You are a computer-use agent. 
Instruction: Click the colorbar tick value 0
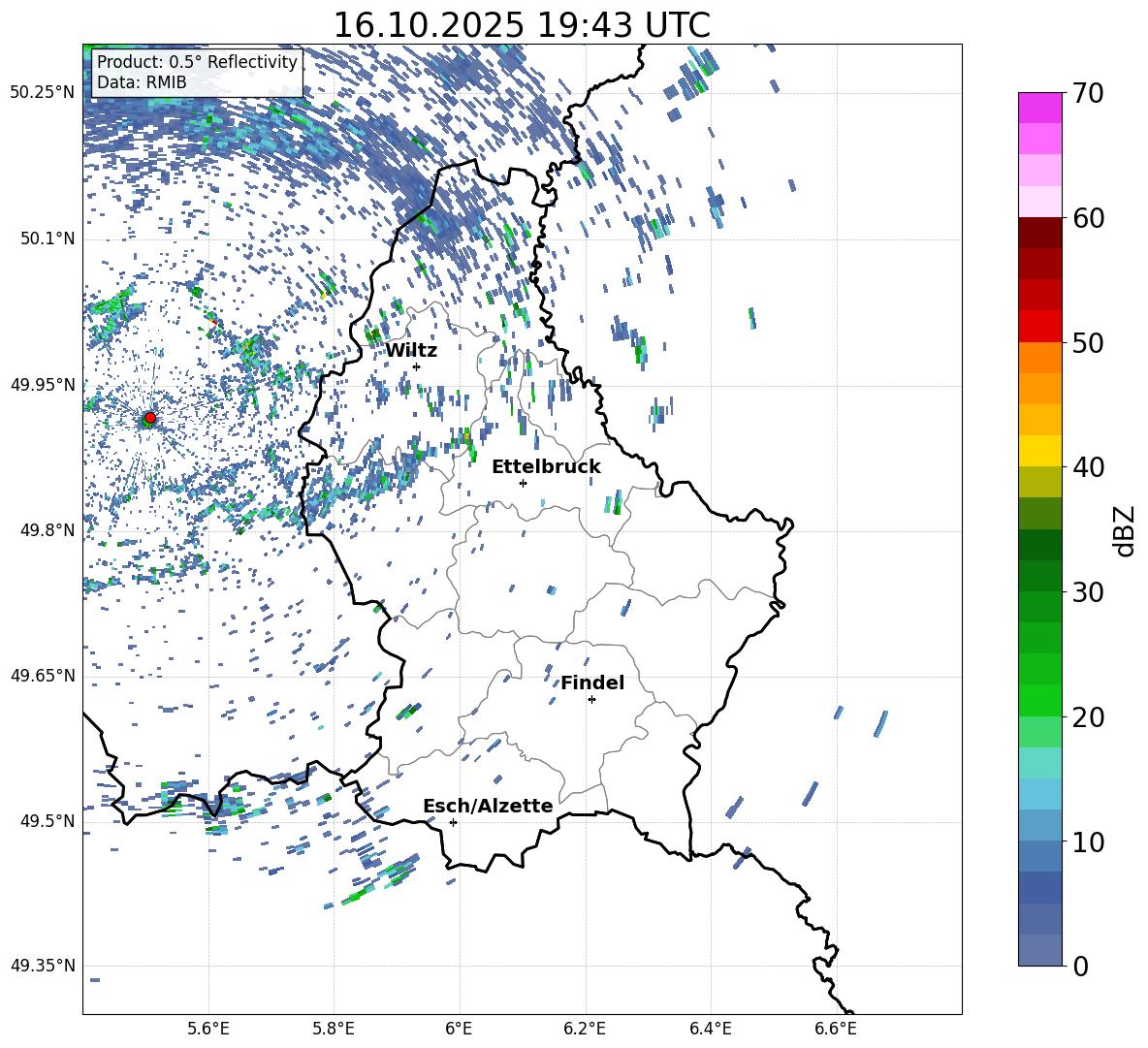(1080, 966)
